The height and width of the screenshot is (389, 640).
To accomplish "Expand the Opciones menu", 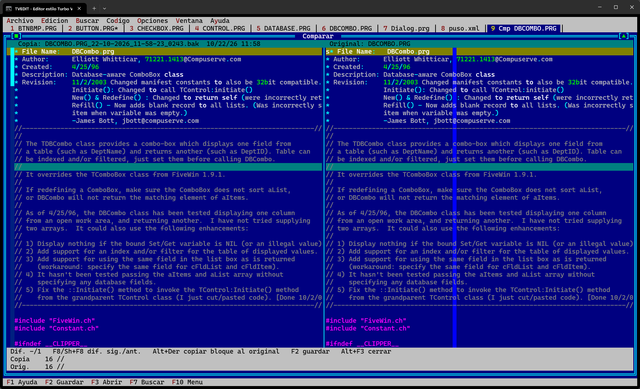I will point(152,20).
